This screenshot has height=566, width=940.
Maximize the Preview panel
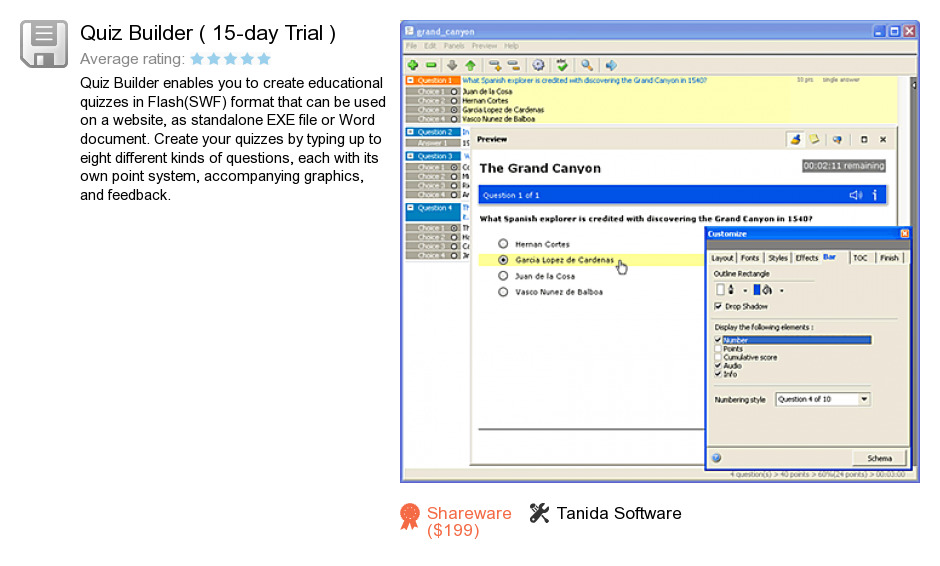click(x=864, y=139)
